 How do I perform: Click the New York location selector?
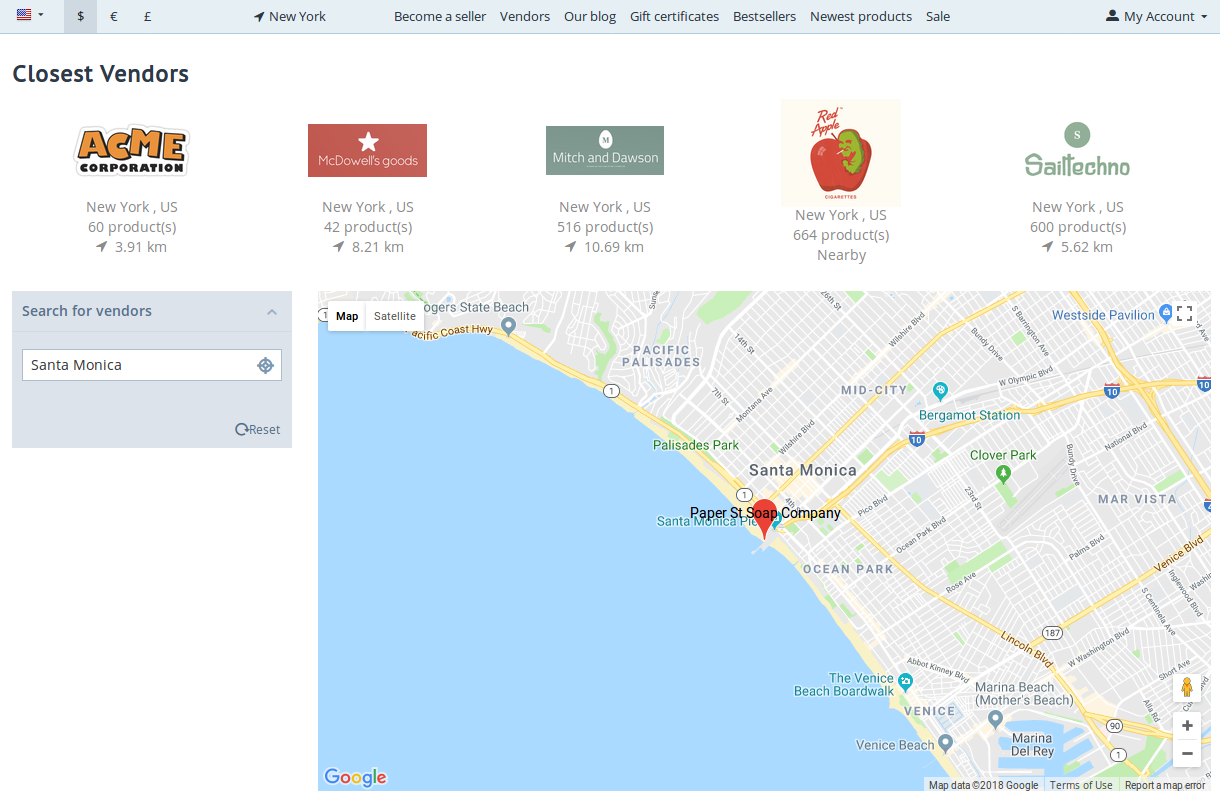(x=290, y=16)
